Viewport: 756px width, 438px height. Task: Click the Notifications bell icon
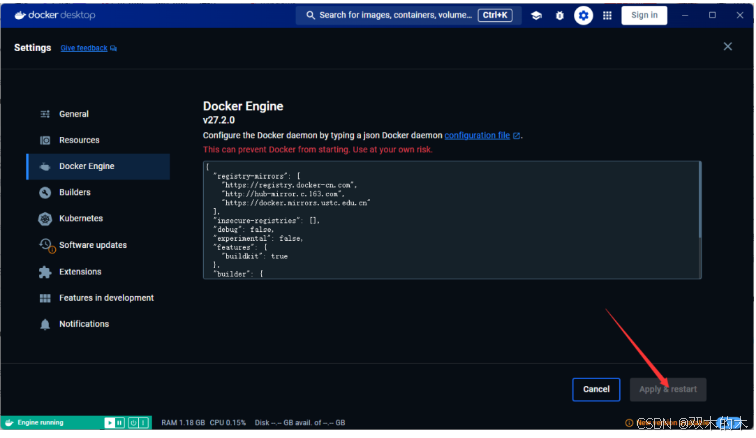pyautogui.click(x=45, y=324)
